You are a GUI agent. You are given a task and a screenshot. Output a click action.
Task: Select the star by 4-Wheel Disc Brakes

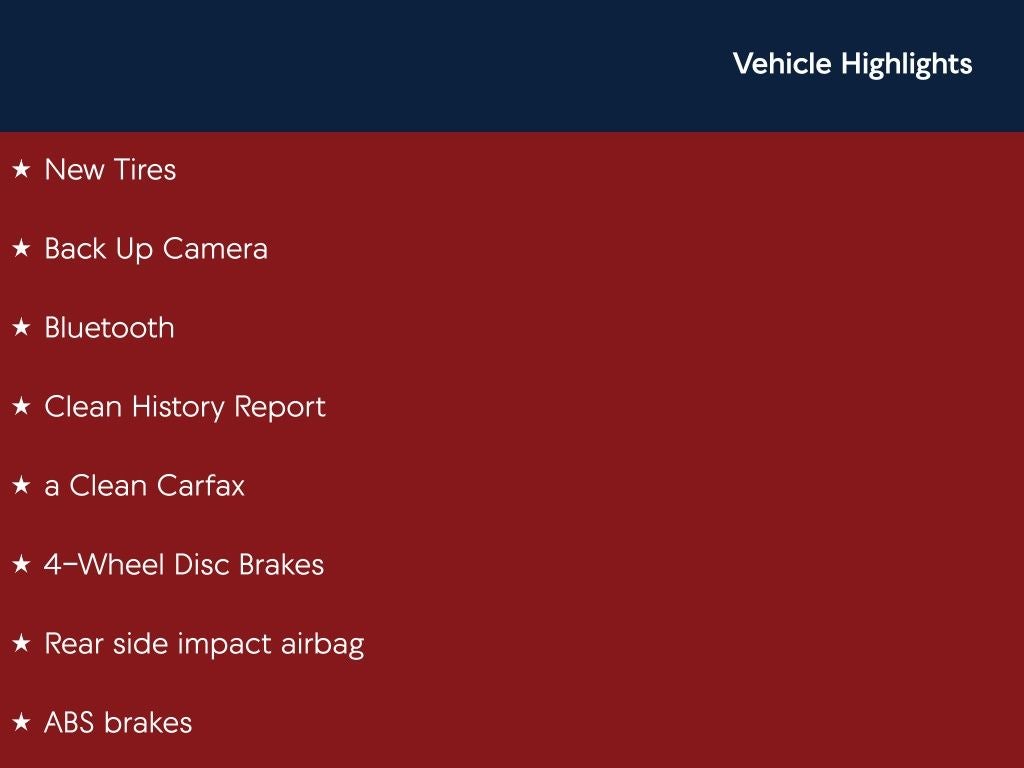(x=21, y=565)
